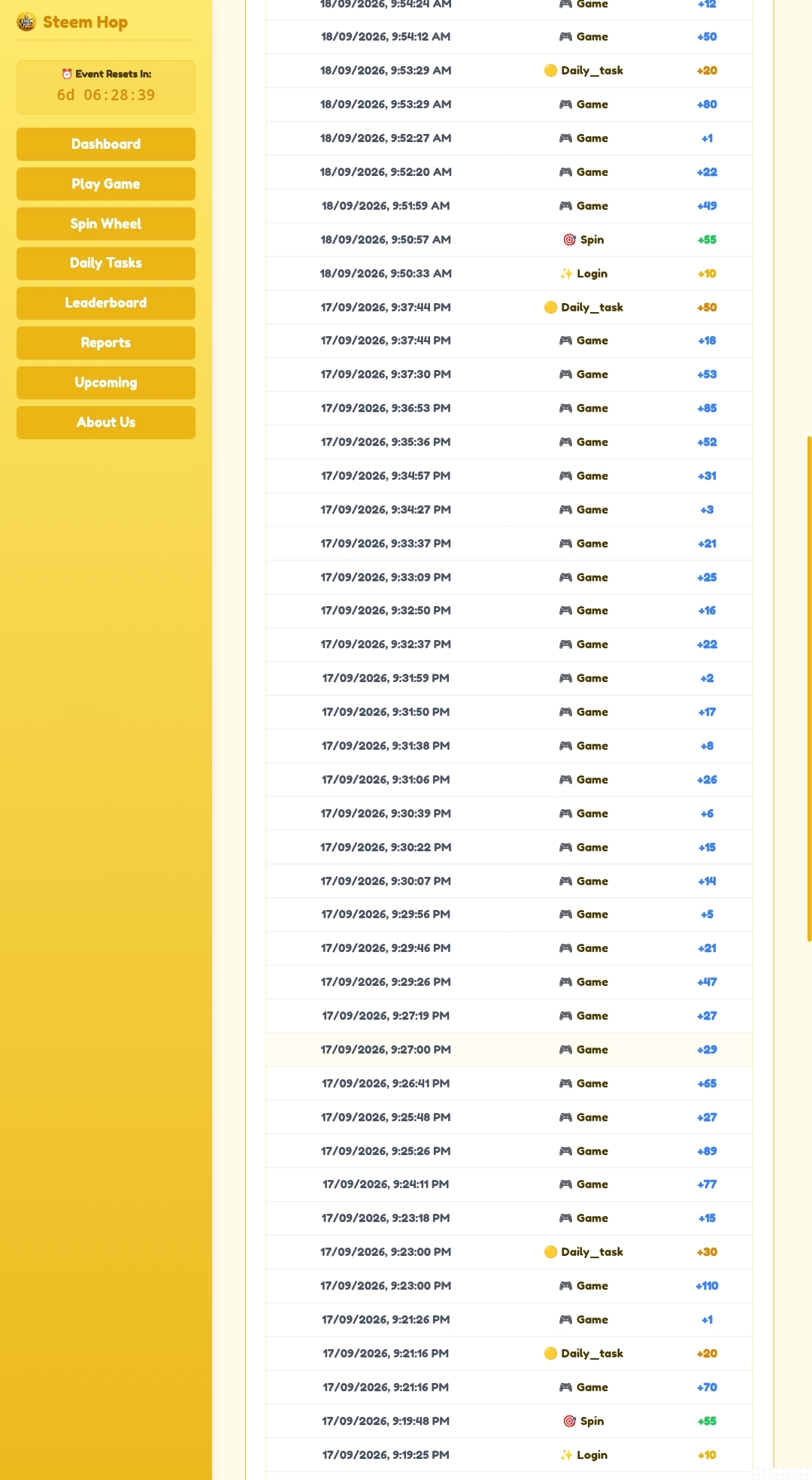Viewport: 812px width, 1480px height.
Task: Click the coin icon in the 9:21:16 PM Daily_task row
Action: point(550,1353)
